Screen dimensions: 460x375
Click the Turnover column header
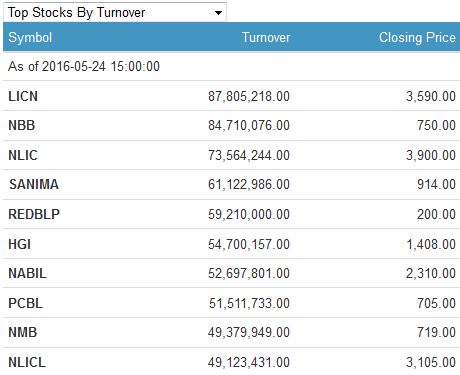click(266, 37)
